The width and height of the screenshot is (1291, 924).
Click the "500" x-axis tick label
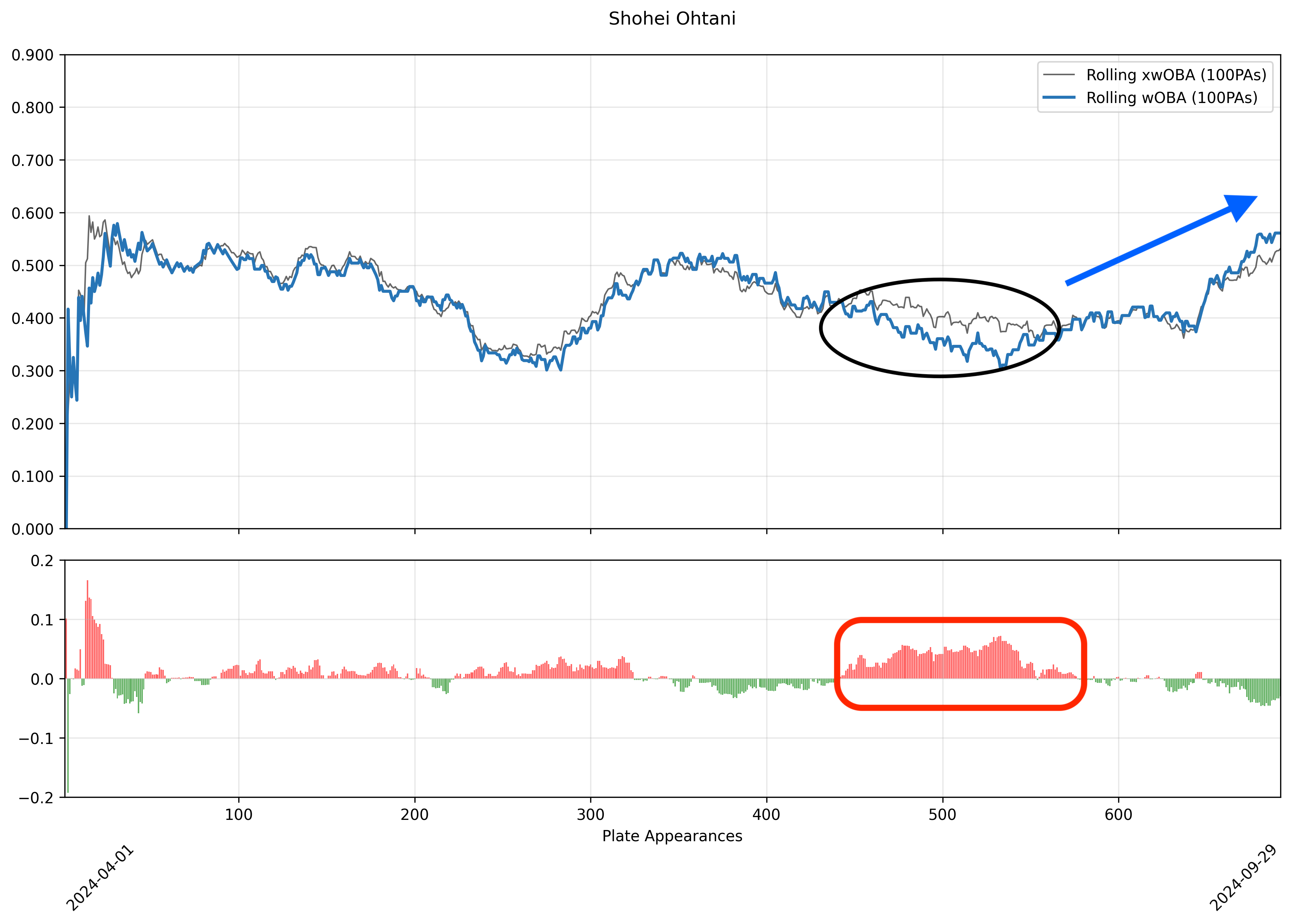click(x=943, y=815)
